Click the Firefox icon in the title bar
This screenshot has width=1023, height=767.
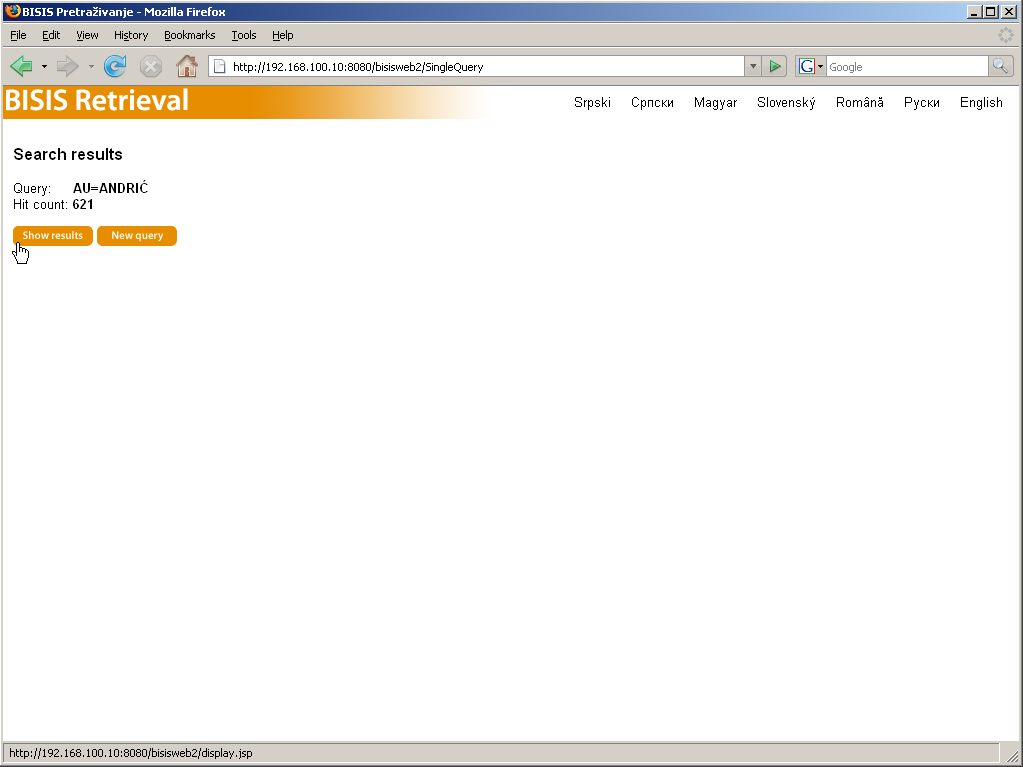pos(12,11)
